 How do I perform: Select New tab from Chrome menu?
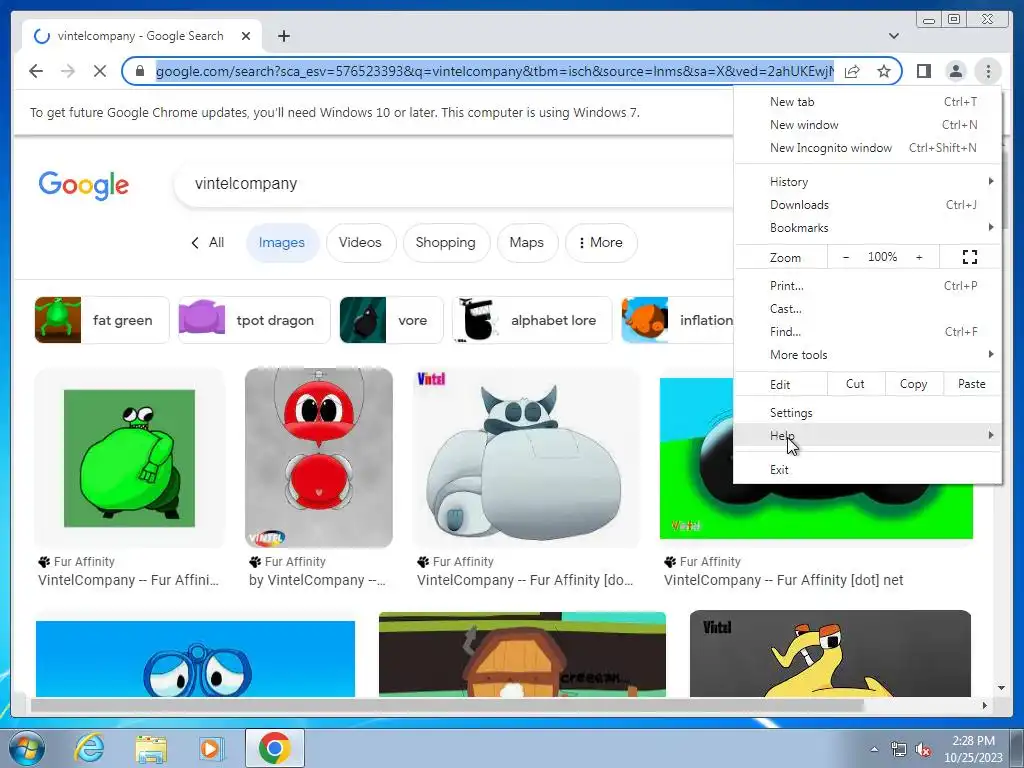[x=868, y=102]
